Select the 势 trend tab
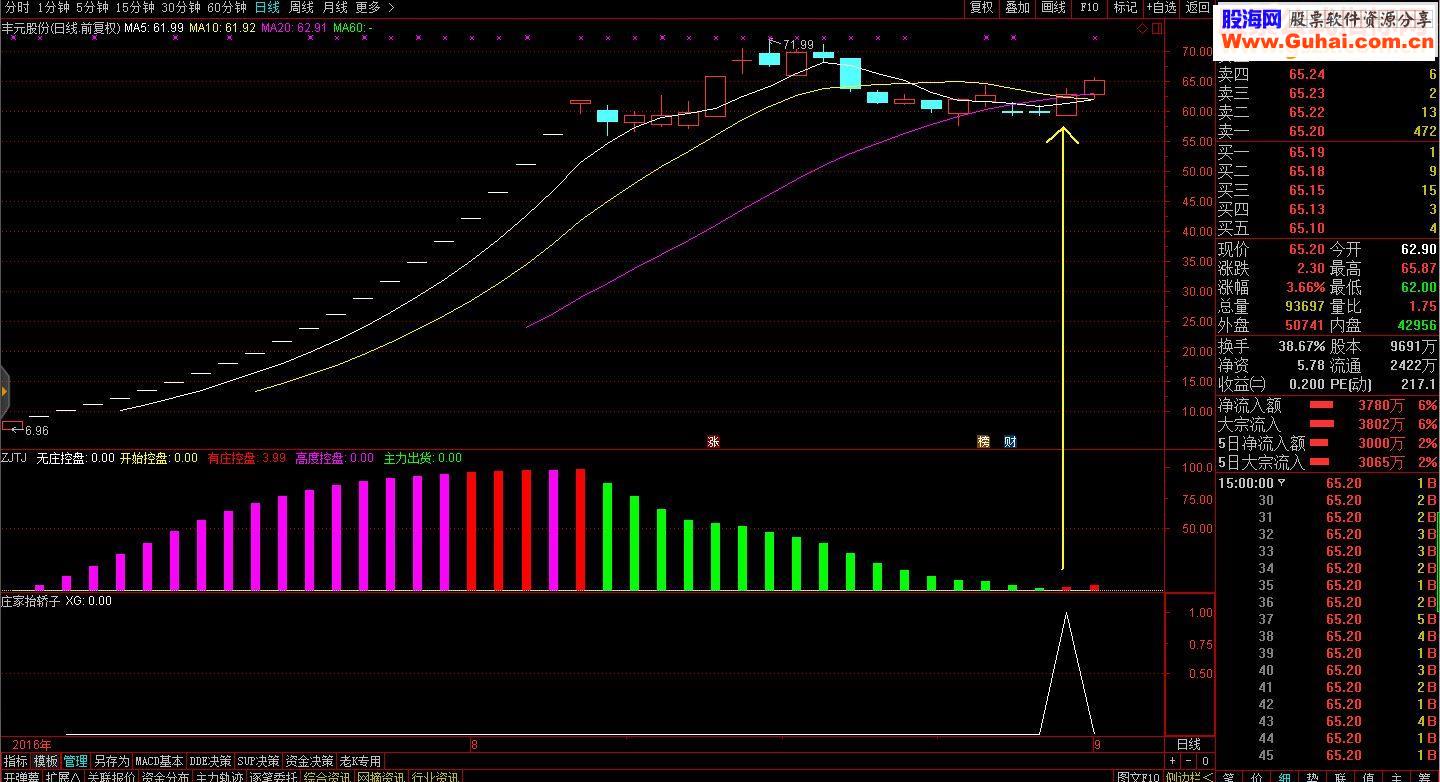 coord(1313,776)
